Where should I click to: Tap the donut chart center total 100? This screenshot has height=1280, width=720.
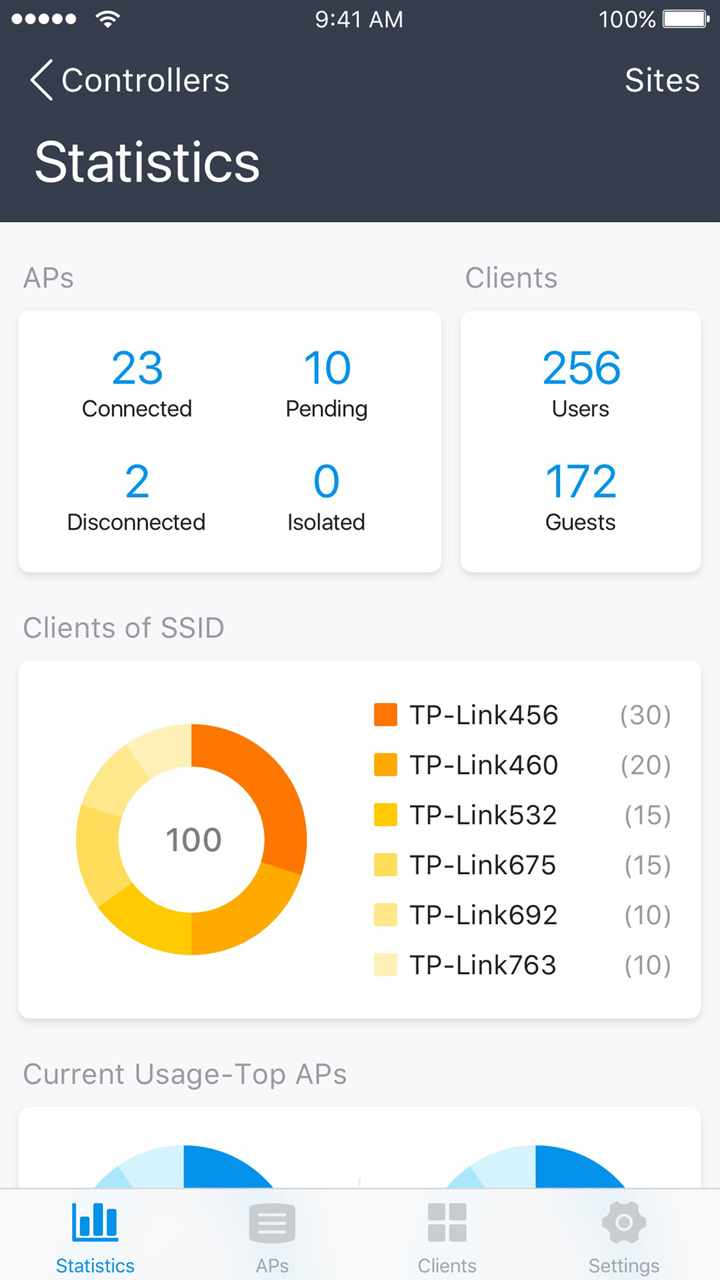193,839
